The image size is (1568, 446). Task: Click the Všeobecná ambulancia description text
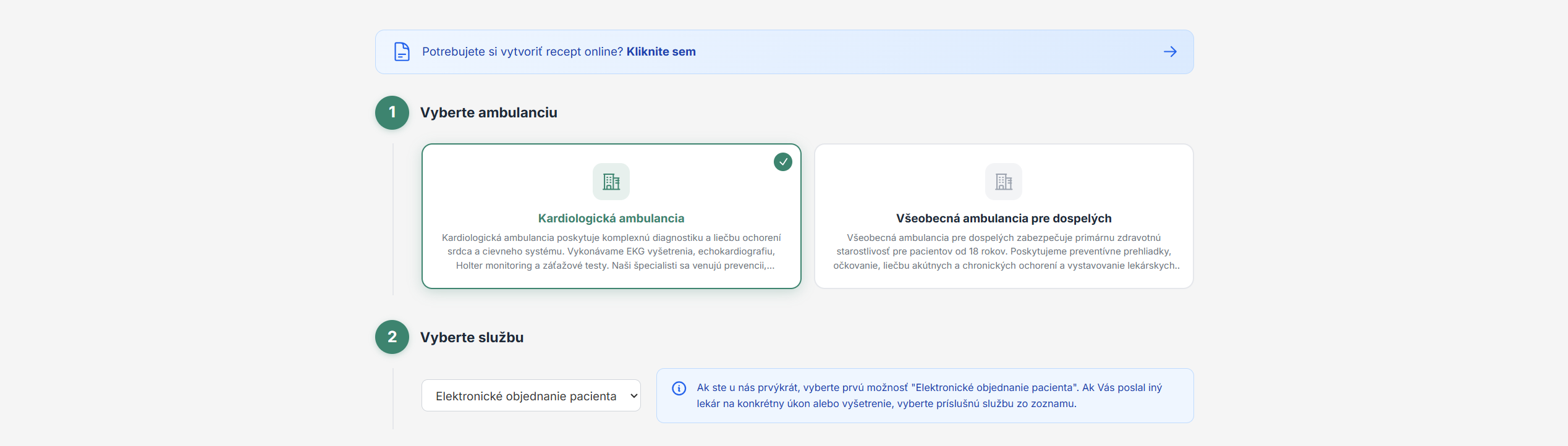pos(1003,251)
